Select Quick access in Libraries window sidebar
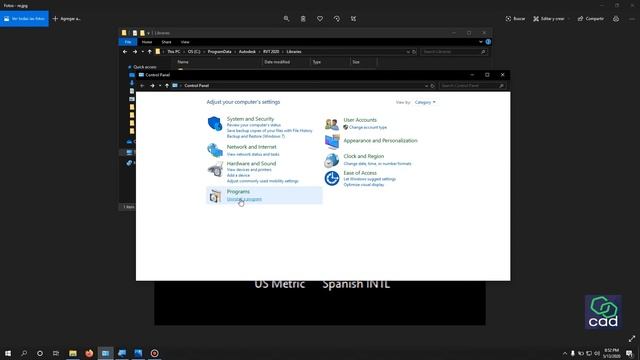The image size is (640, 360). (144, 67)
